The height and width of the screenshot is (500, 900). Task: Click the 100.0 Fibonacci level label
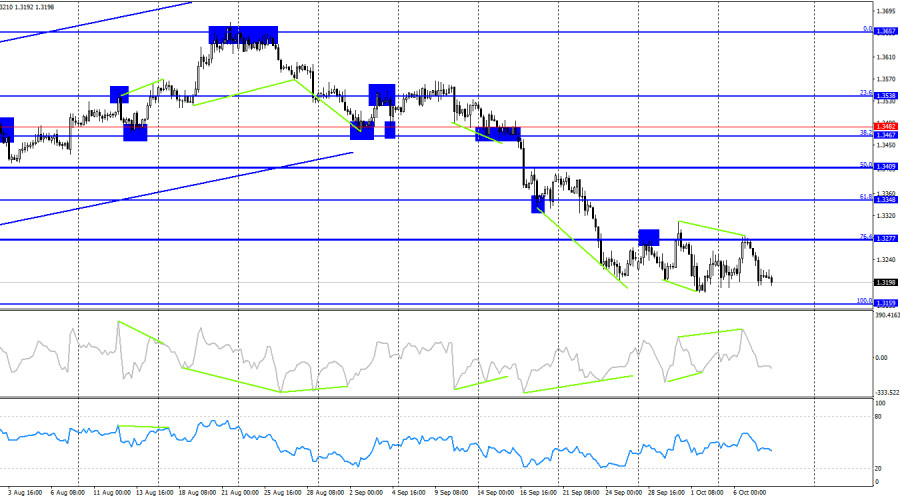click(864, 301)
